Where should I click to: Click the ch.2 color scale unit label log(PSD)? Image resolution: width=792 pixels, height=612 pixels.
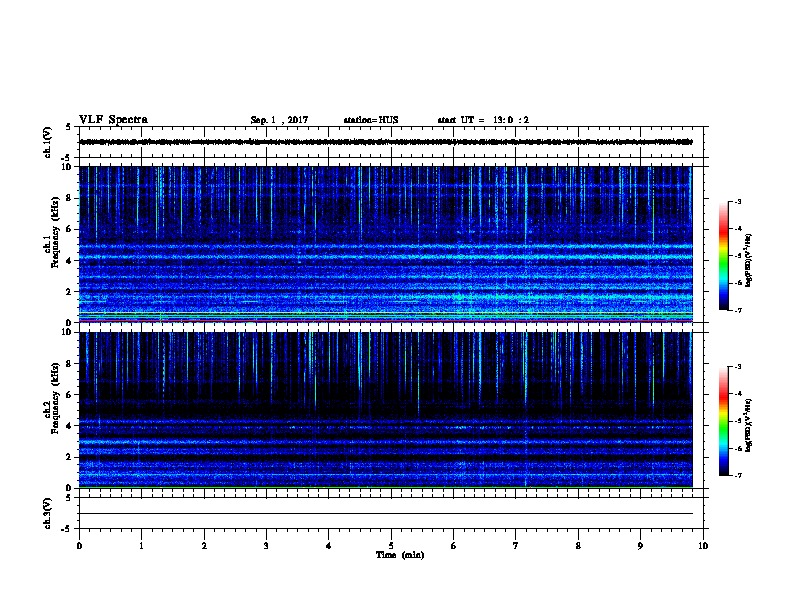click(748, 425)
